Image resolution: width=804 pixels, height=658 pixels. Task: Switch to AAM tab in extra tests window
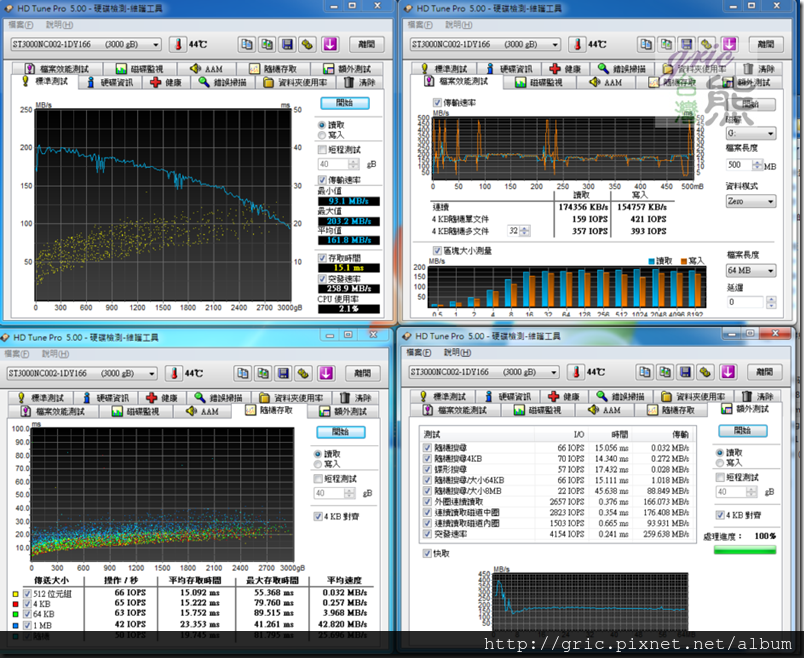[605, 410]
